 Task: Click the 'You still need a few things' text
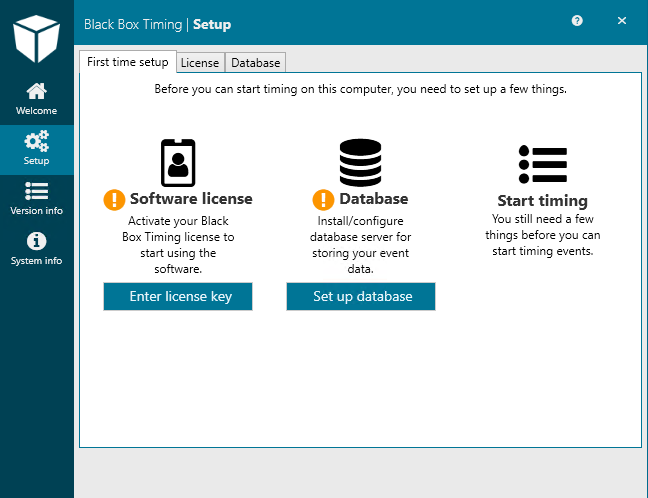point(543,235)
